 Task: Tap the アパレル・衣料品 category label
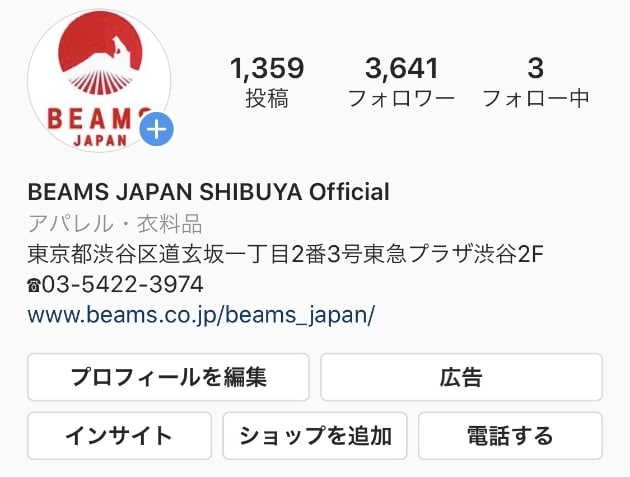coord(115,224)
